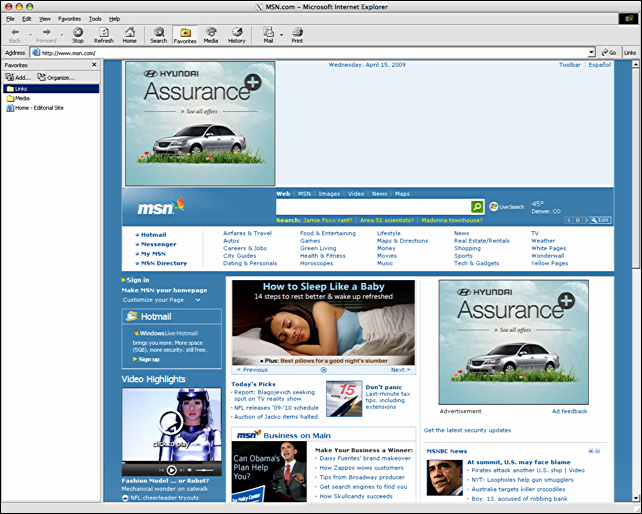Image resolution: width=642 pixels, height=514 pixels.
Task: Adjust the video player volume slider
Action: (x=204, y=470)
